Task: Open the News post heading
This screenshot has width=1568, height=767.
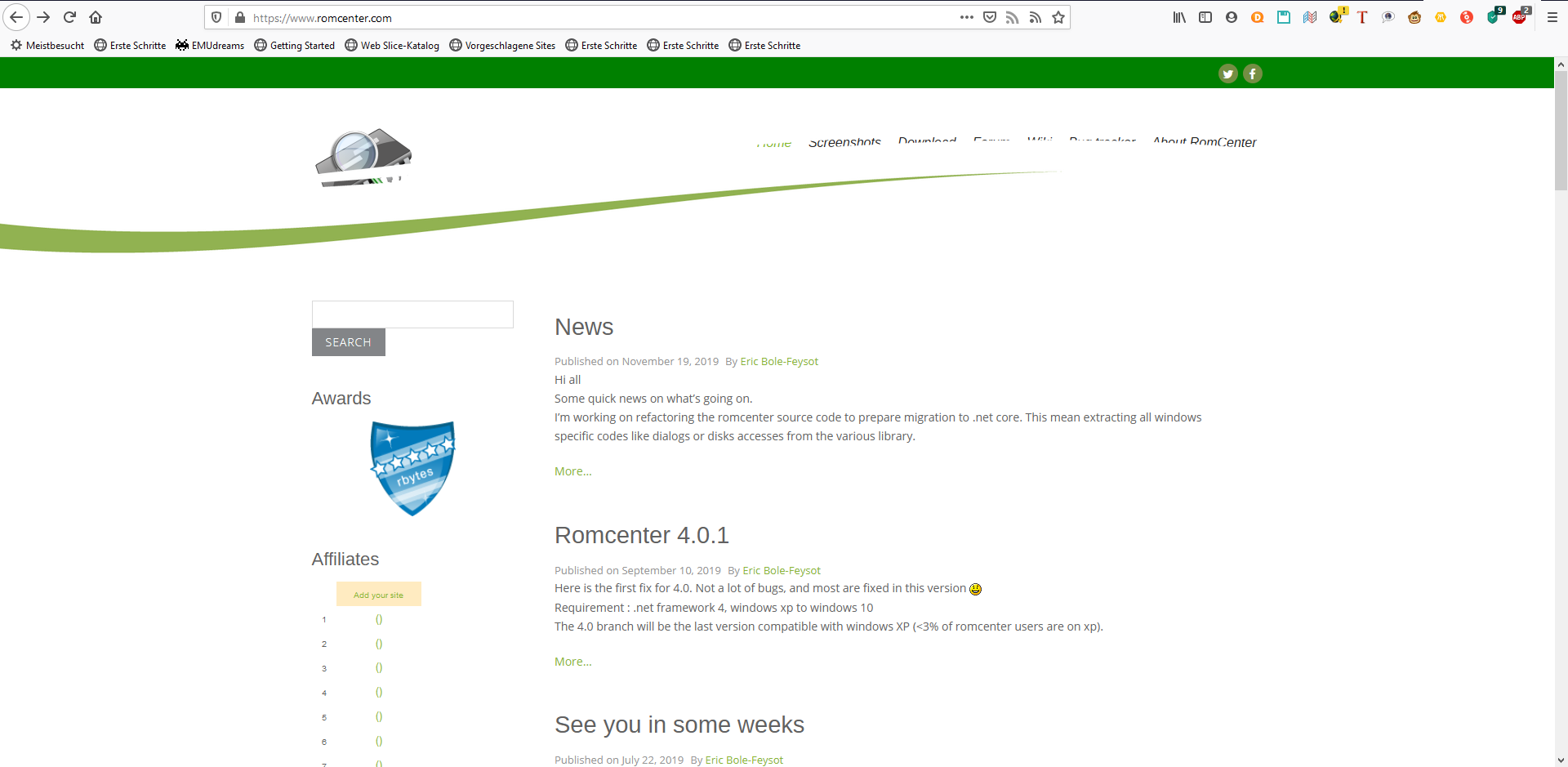Action: 584,327
